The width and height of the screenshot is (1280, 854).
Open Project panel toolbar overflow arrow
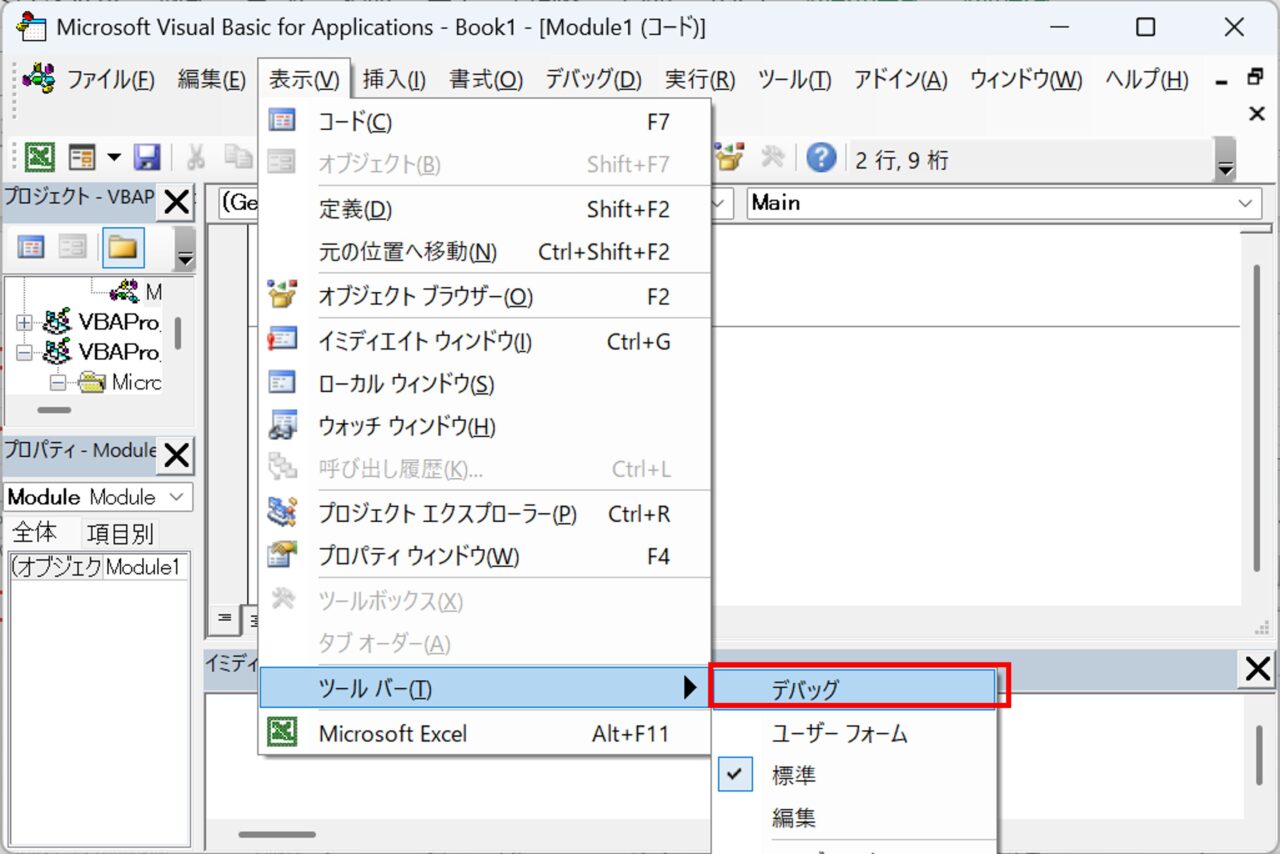click(x=184, y=248)
